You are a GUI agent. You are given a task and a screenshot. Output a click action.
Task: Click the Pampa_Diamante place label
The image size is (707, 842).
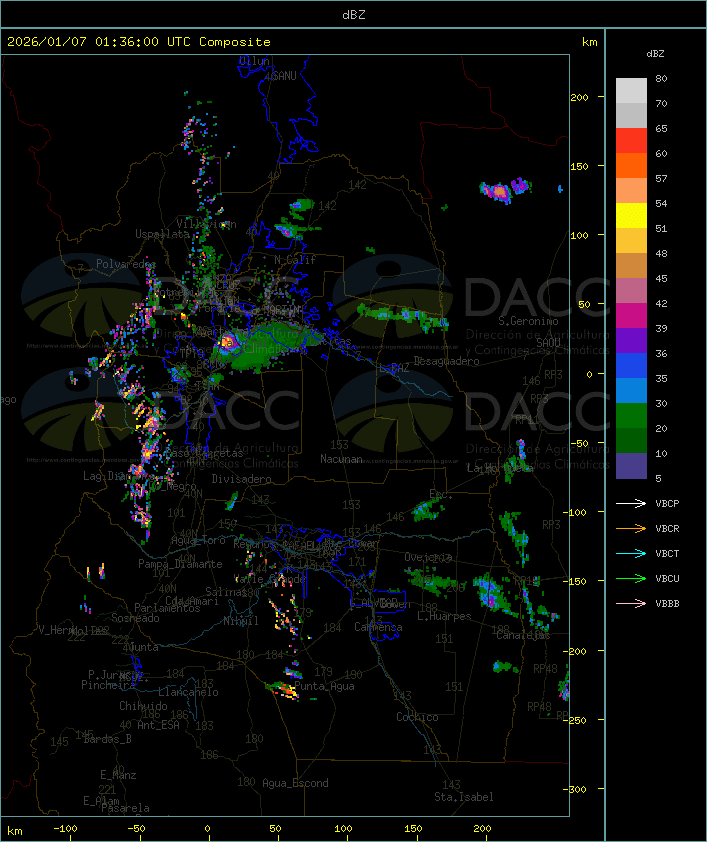(180, 564)
